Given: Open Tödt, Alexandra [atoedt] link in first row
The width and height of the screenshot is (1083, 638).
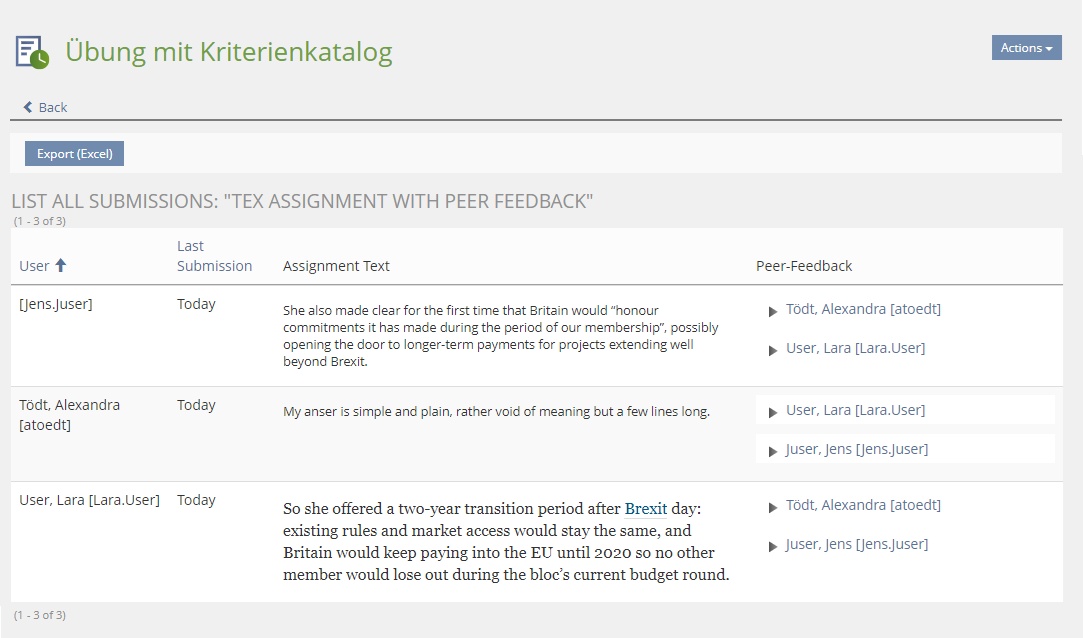Looking at the screenshot, I should pyautogui.click(x=863, y=309).
